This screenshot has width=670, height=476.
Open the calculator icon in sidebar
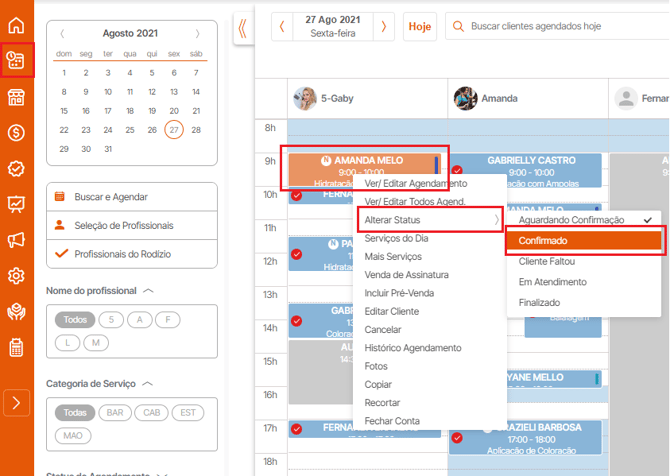point(16,347)
